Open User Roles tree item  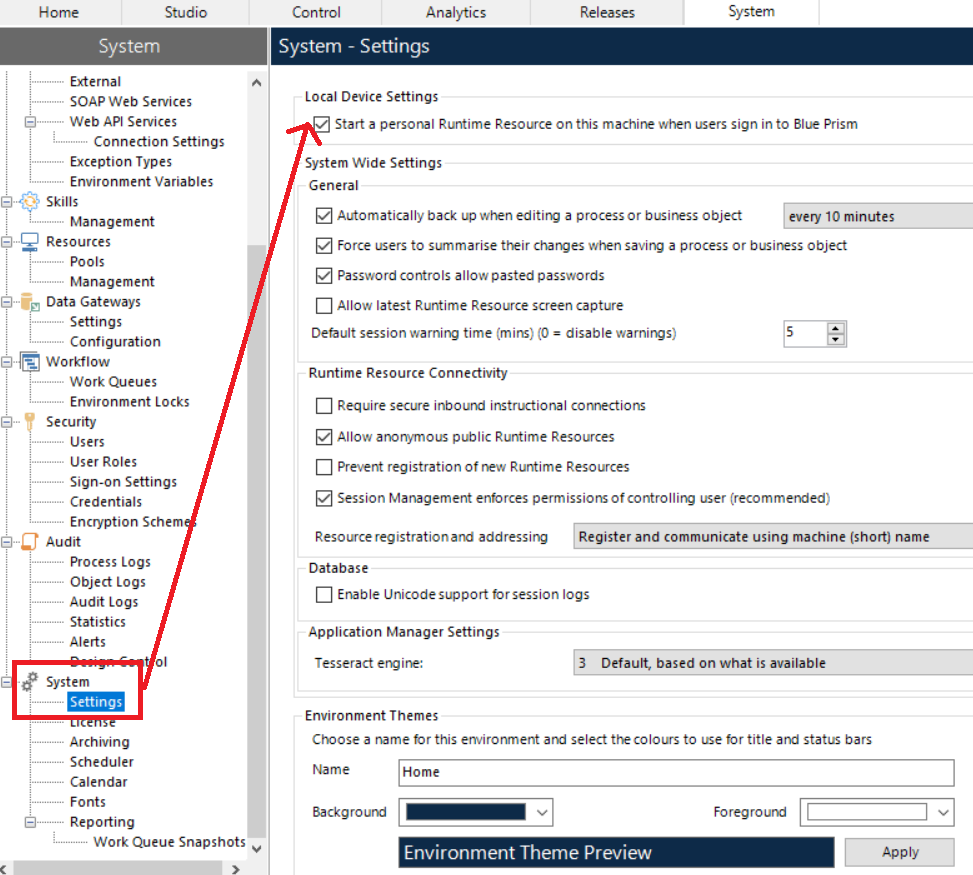(104, 462)
